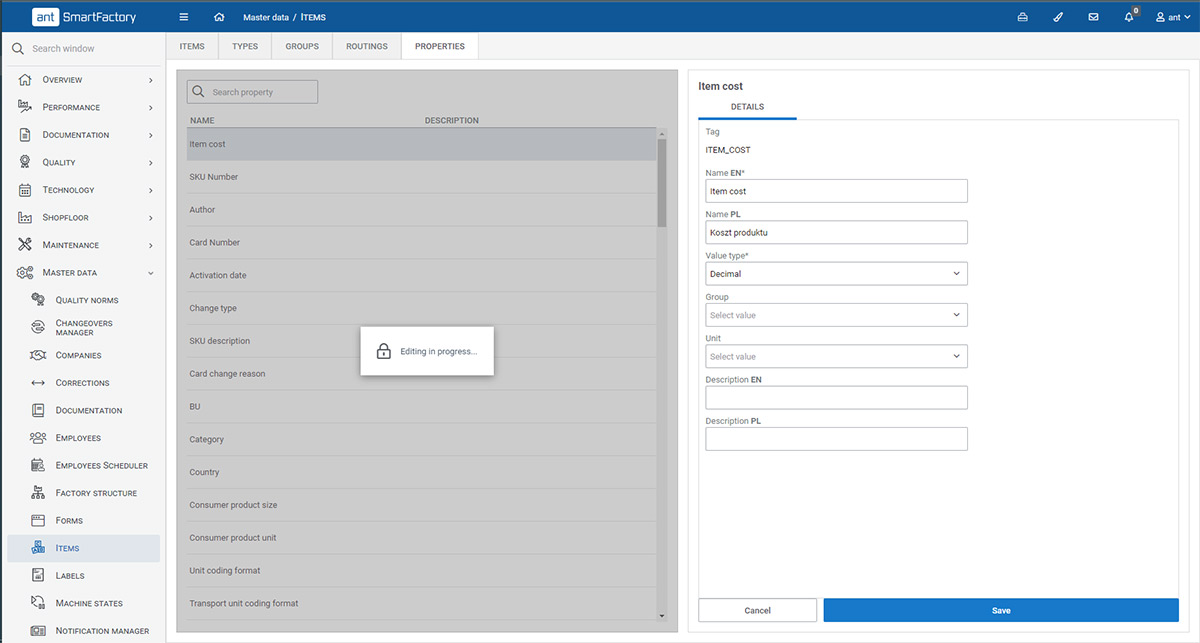This screenshot has height=643, width=1200.
Task: Click the Factory Structure hierarchy icon
Action: [x=38, y=493]
